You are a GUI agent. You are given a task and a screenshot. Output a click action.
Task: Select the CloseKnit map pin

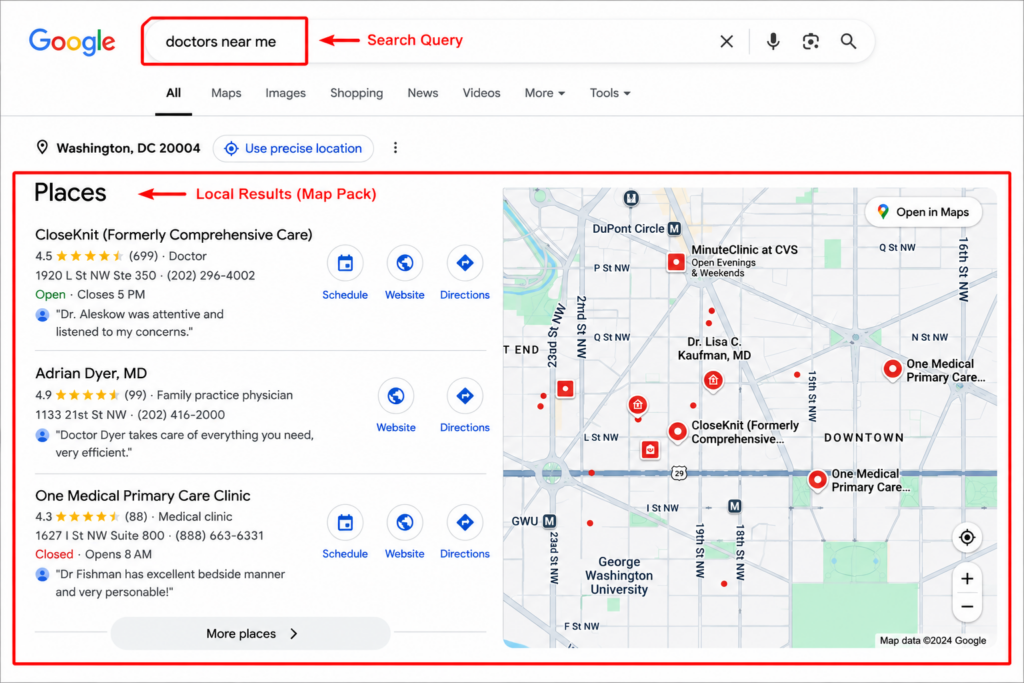[677, 432]
